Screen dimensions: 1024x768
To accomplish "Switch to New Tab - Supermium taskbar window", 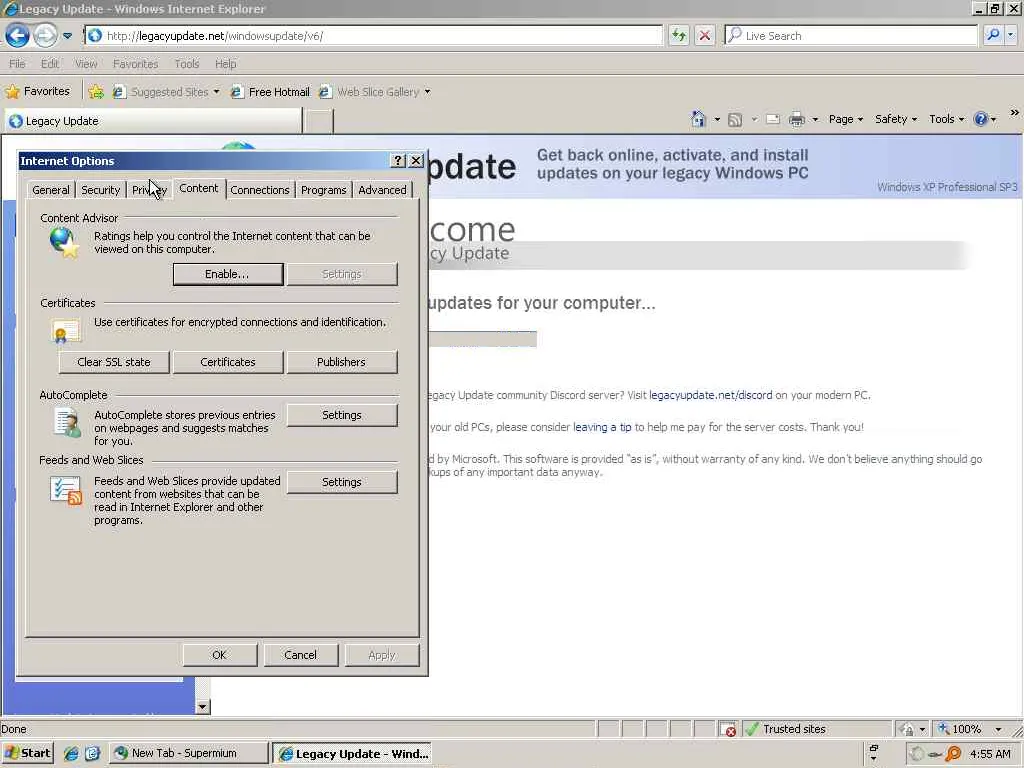I will point(188,753).
